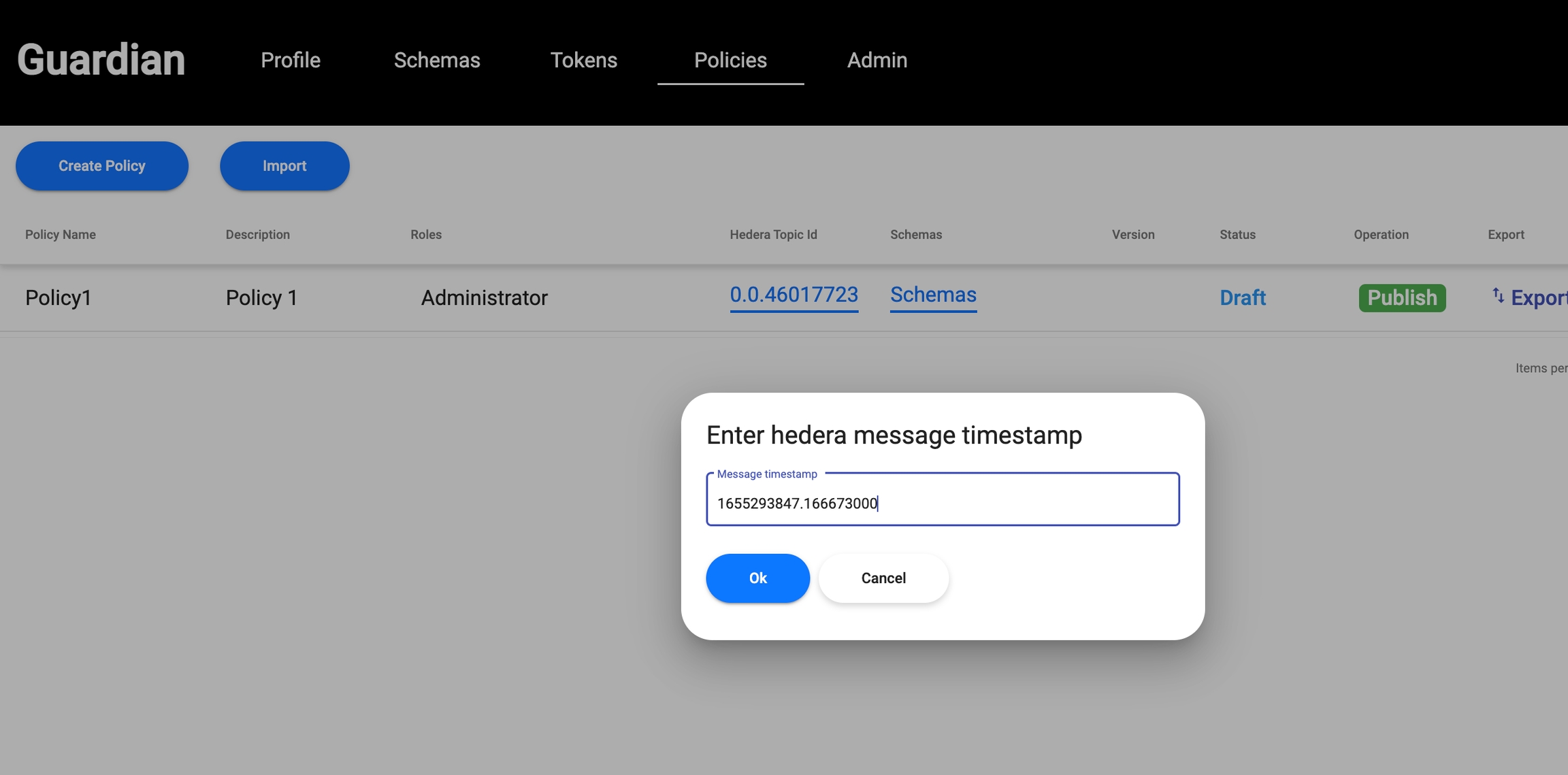Go to the Tokens tab
This screenshot has width=1568, height=775.
click(583, 60)
